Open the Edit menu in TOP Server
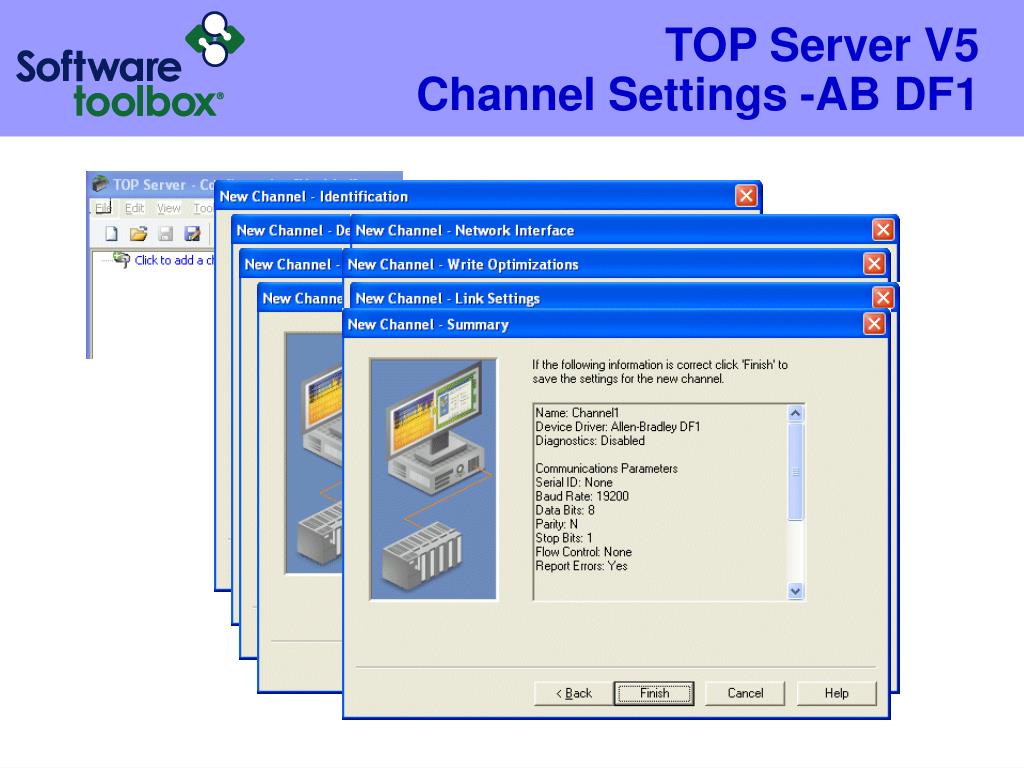 pos(134,208)
